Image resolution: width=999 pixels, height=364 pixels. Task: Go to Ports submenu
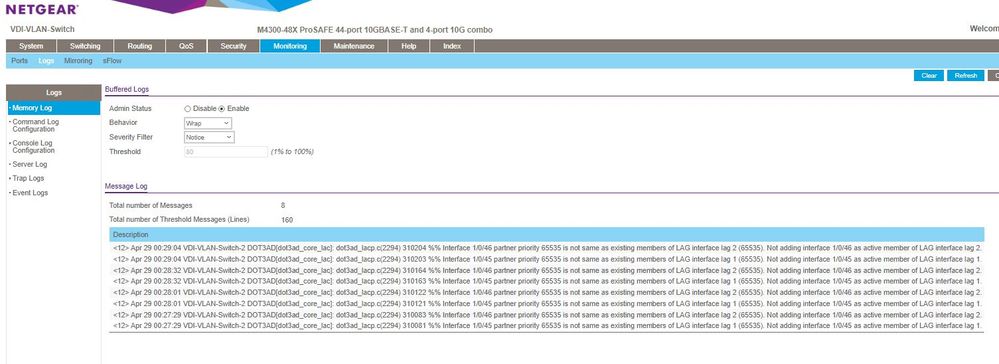[x=20, y=61]
